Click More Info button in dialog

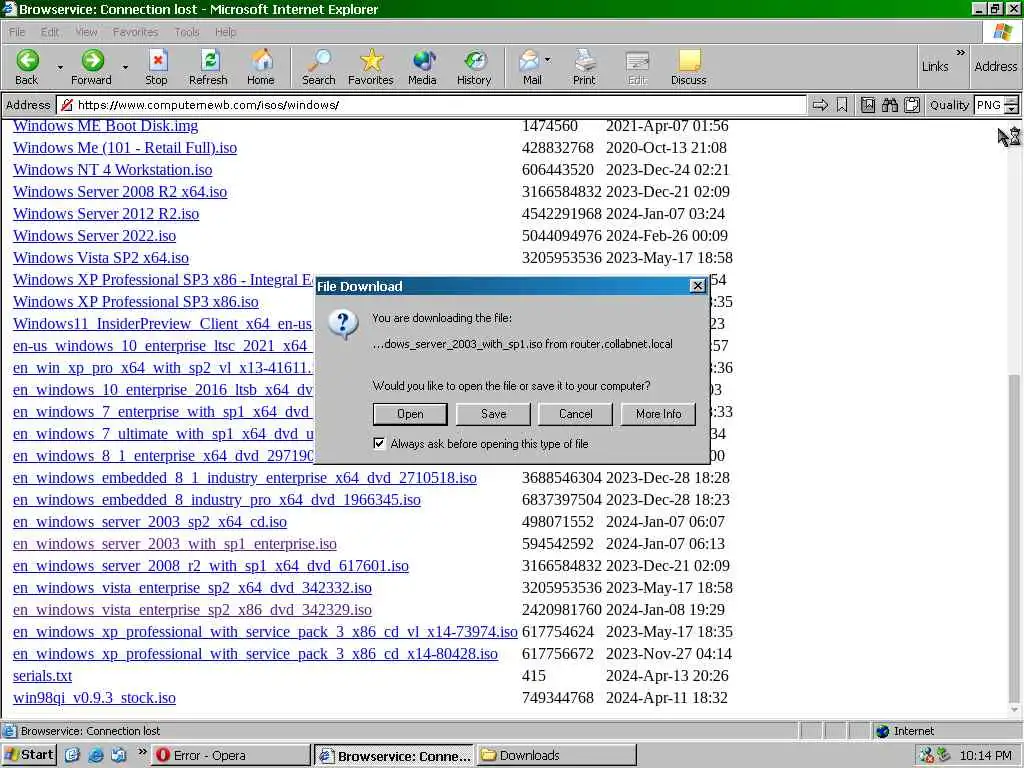658,414
